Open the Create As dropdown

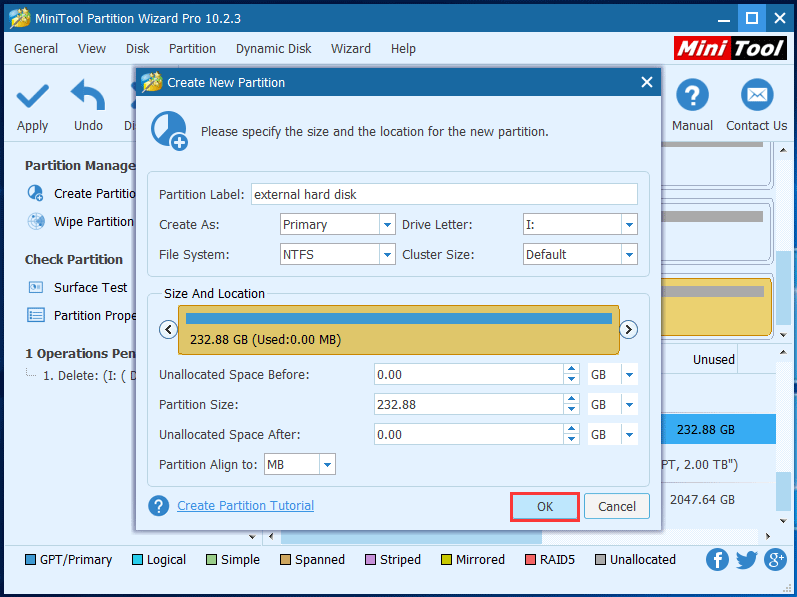(387, 225)
